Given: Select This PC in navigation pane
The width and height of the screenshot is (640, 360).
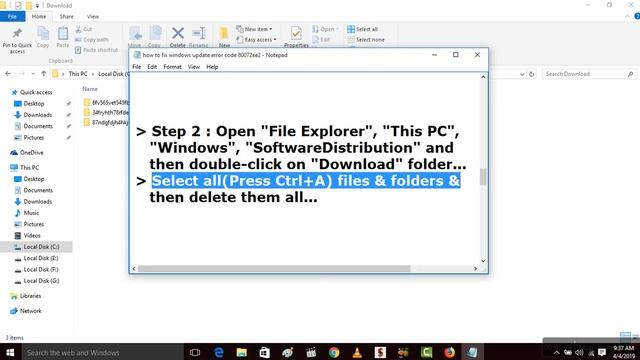Looking at the screenshot, I should point(29,168).
